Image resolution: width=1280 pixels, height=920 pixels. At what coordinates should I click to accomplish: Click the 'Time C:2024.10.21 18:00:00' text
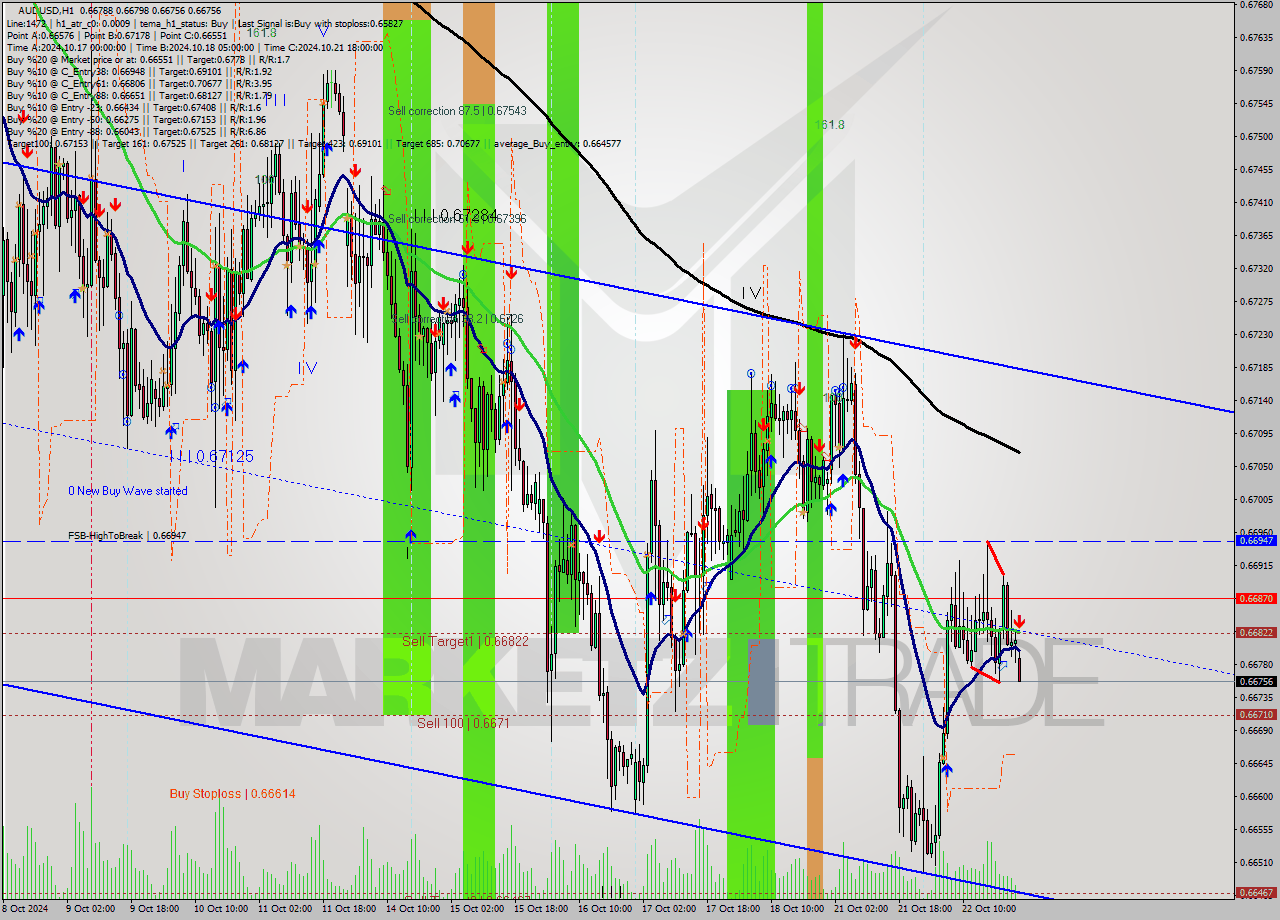tap(325, 47)
